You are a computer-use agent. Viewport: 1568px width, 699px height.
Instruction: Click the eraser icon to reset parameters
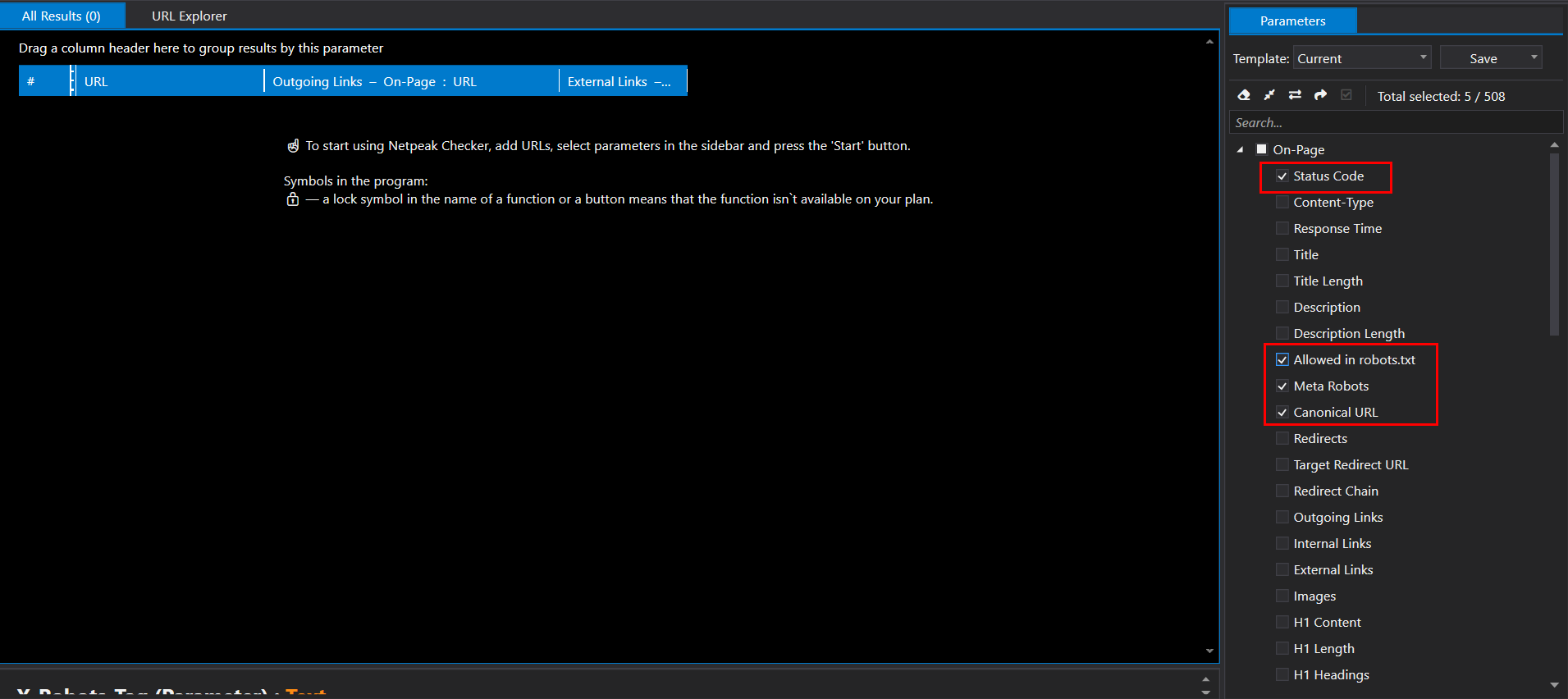pos(1244,95)
